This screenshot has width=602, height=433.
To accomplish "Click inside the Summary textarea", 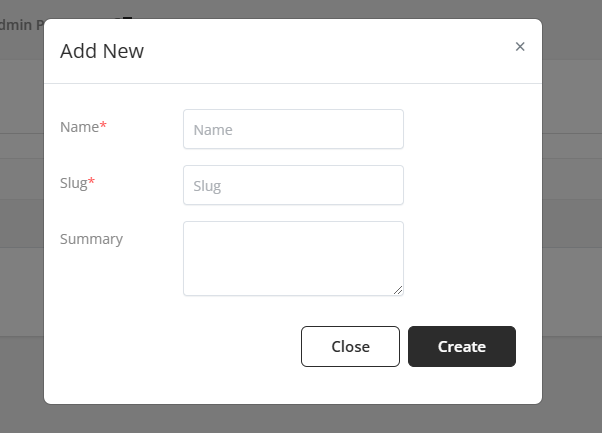I will (x=293, y=258).
